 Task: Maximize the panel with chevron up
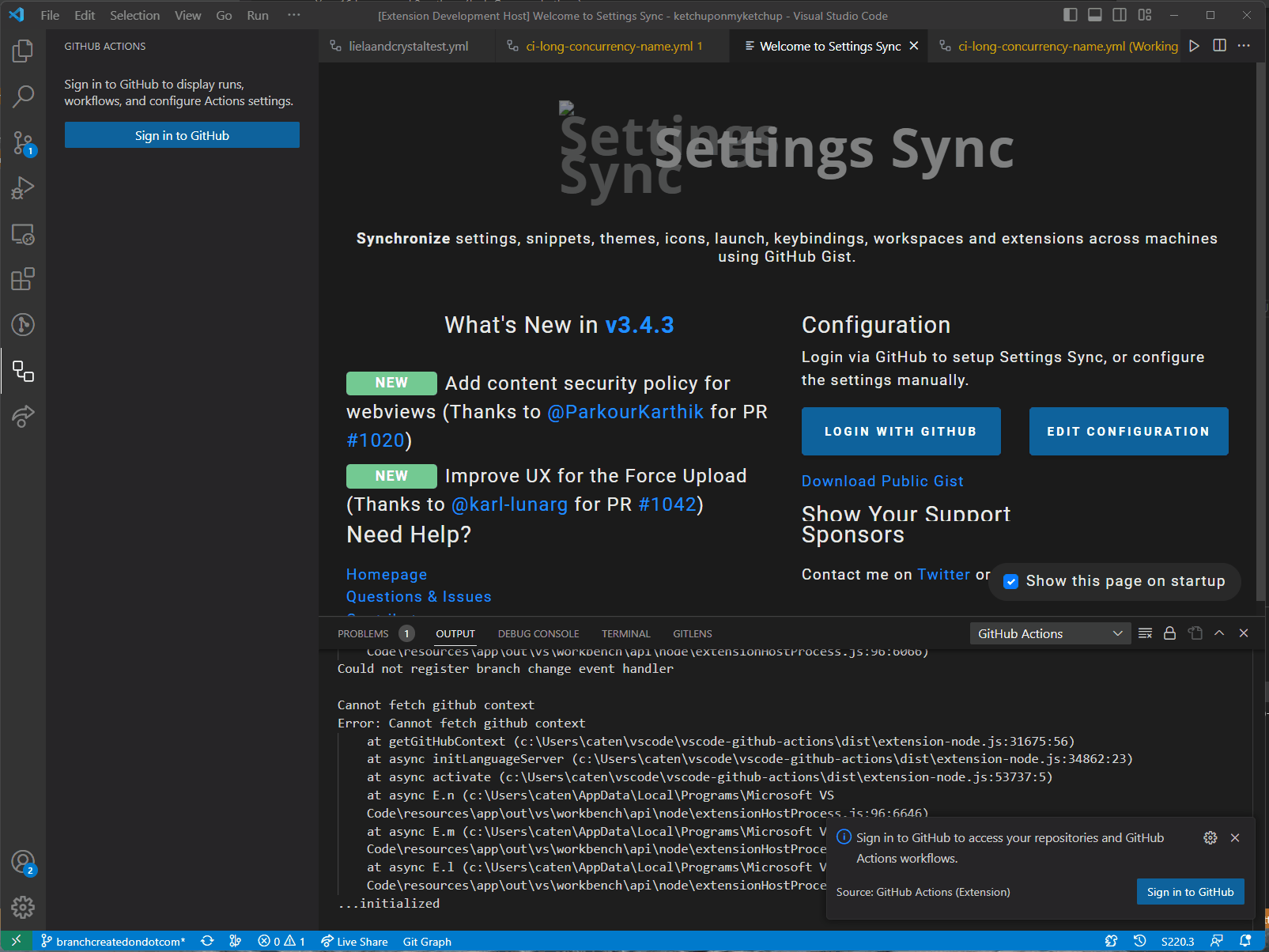(x=1219, y=633)
